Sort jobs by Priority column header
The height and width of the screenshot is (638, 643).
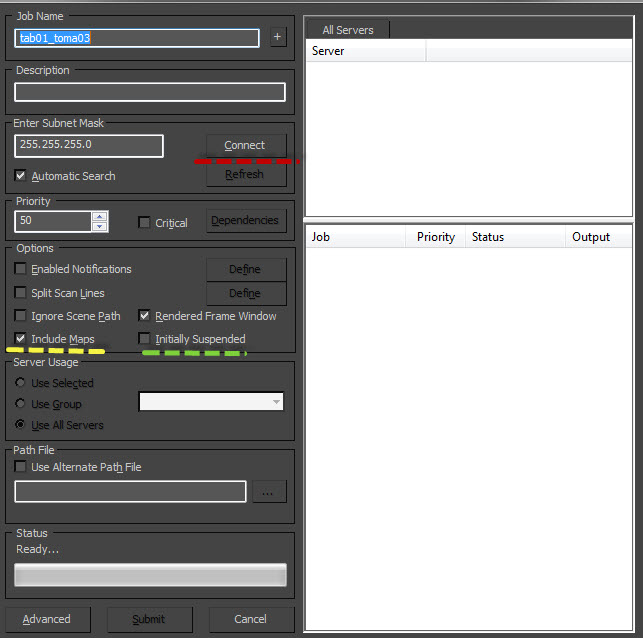coord(436,237)
